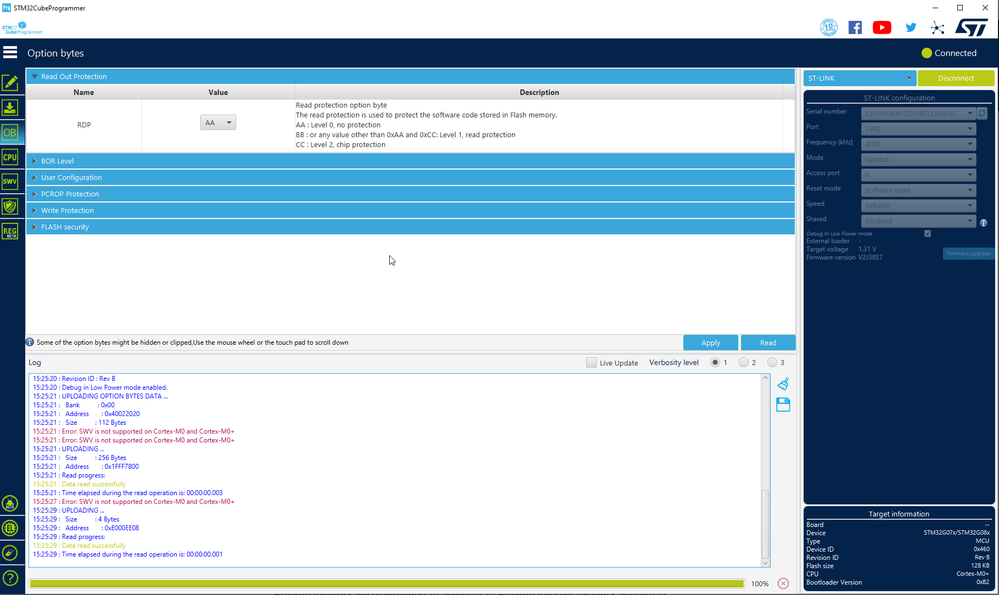Open the SWV viewer sidebar icon
This screenshot has width=999, height=595.
click(x=10, y=182)
